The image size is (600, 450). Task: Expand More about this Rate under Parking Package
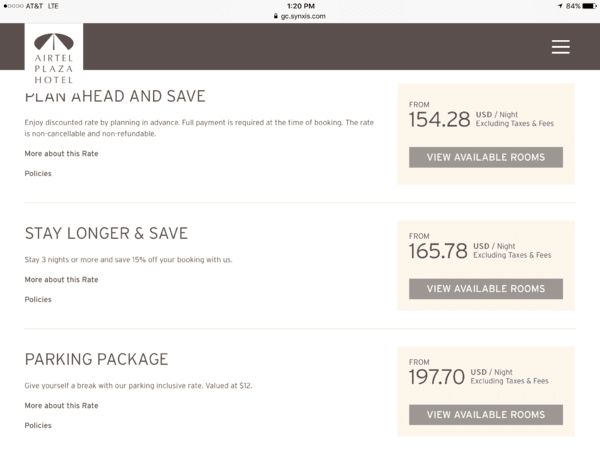pyautogui.click(x=61, y=405)
